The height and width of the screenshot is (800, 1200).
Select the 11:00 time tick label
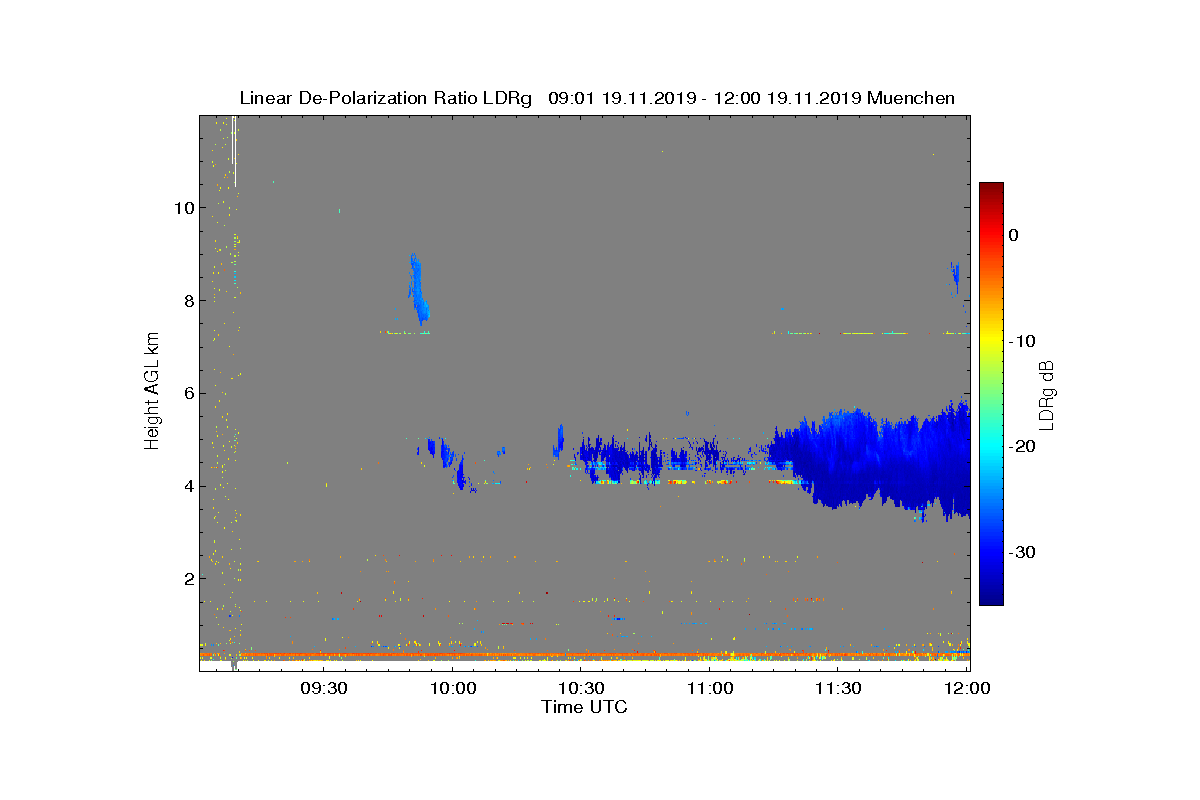click(710, 688)
